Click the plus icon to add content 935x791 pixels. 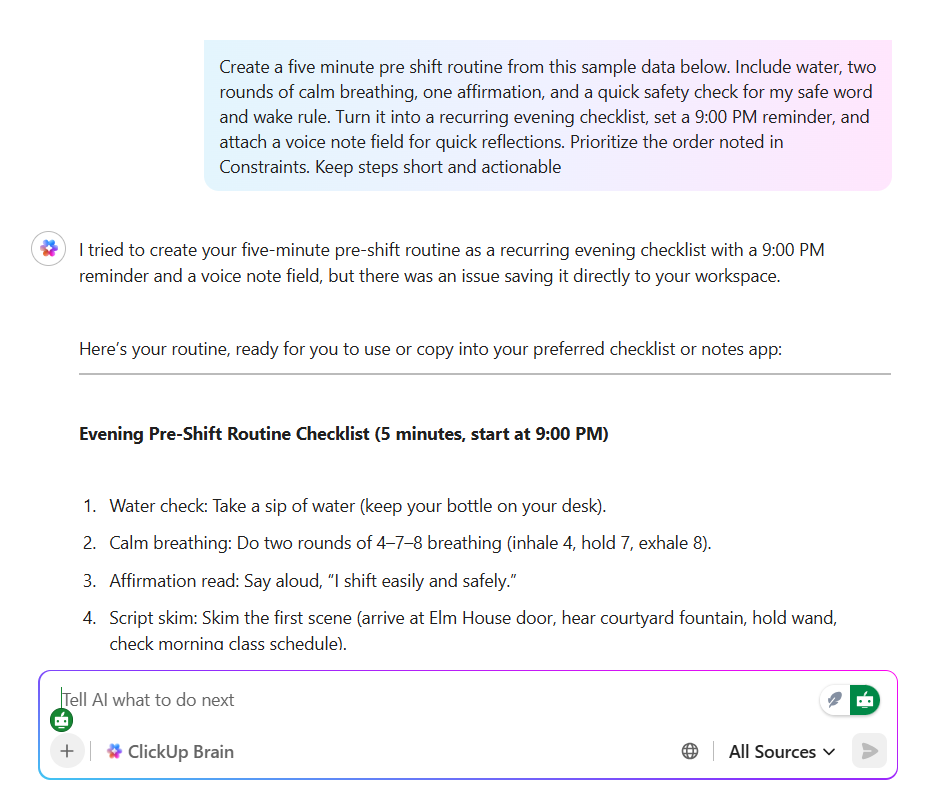[x=67, y=751]
